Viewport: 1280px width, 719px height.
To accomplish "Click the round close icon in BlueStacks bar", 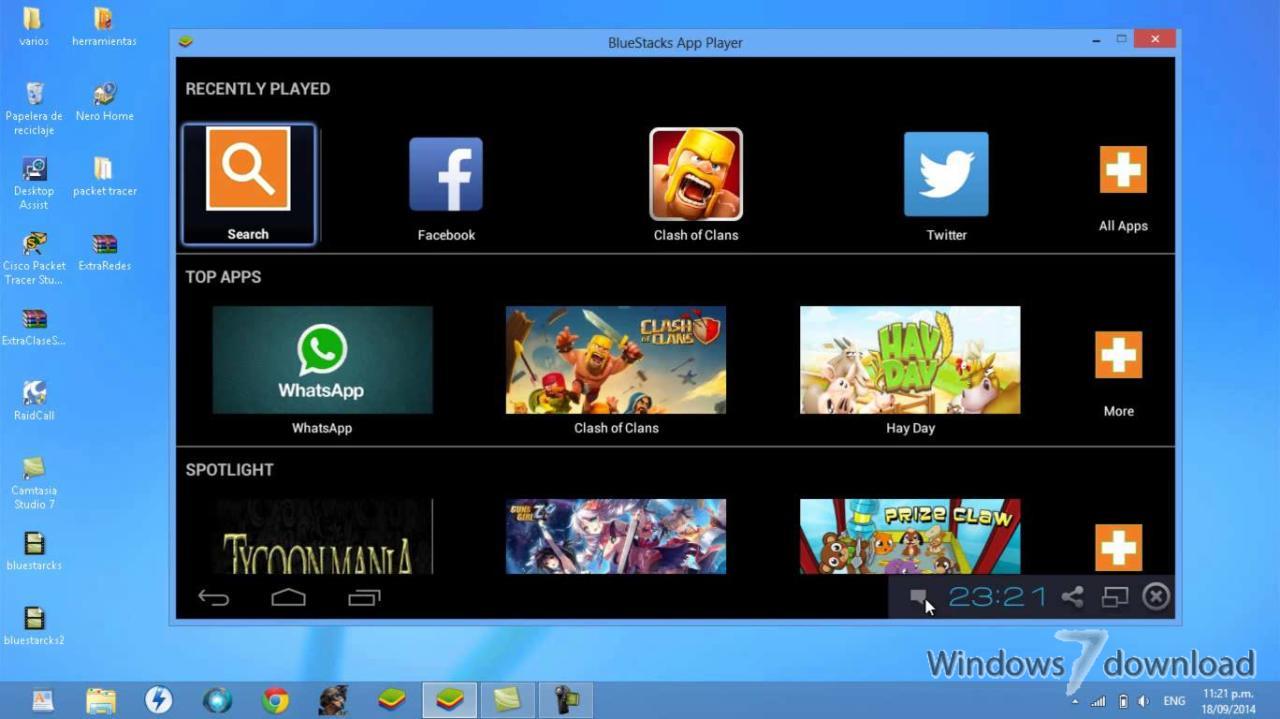I will coord(1156,597).
